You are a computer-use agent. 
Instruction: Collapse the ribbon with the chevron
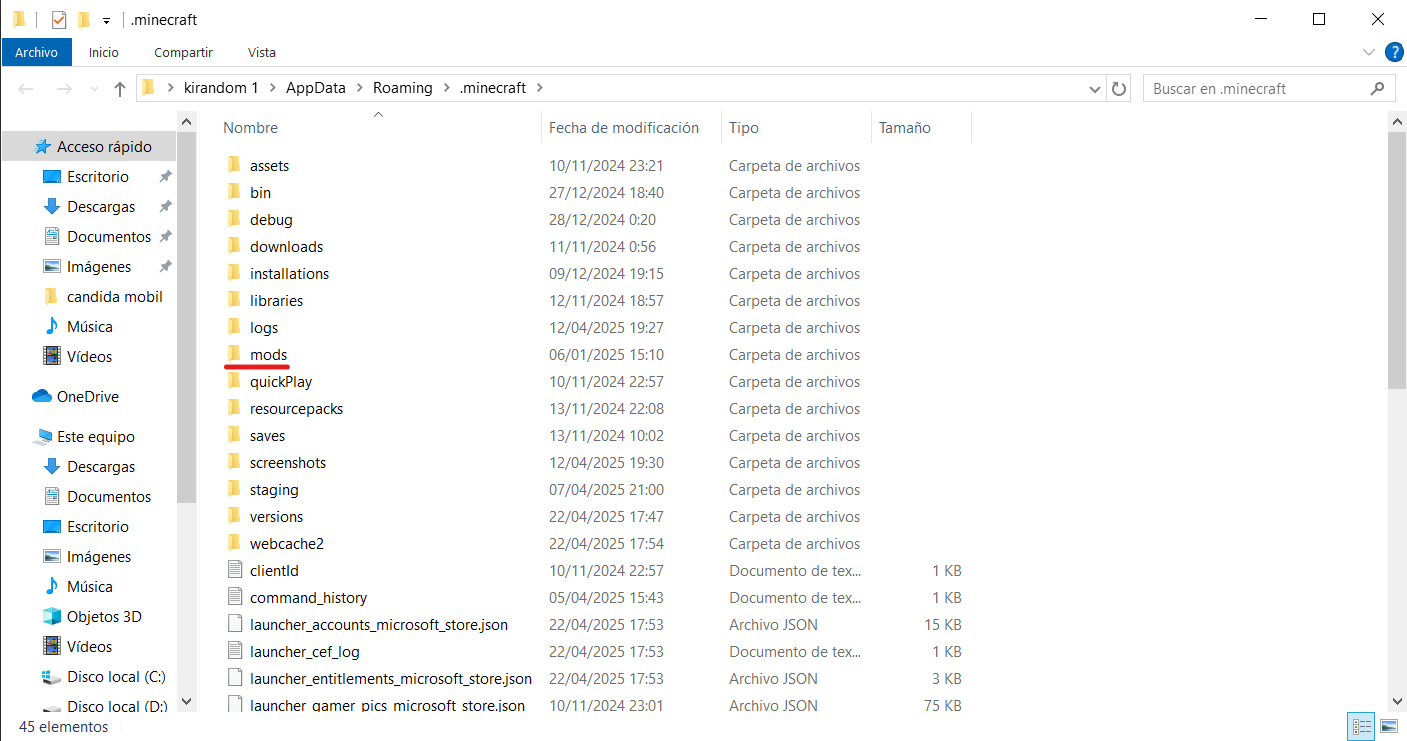pyautogui.click(x=1368, y=52)
